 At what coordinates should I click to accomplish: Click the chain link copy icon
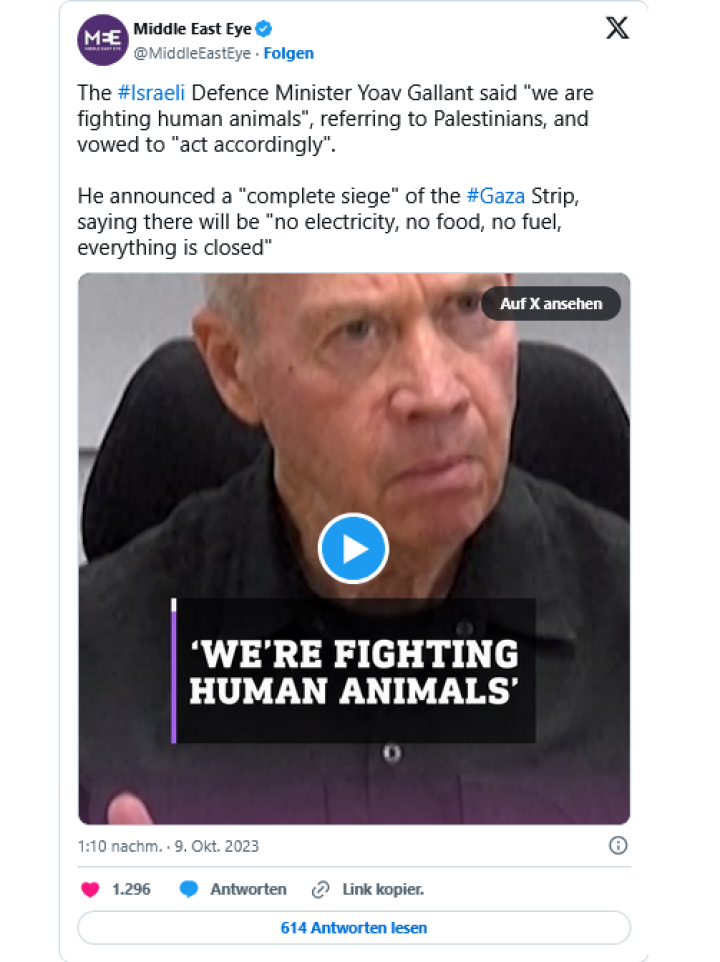click(x=320, y=889)
